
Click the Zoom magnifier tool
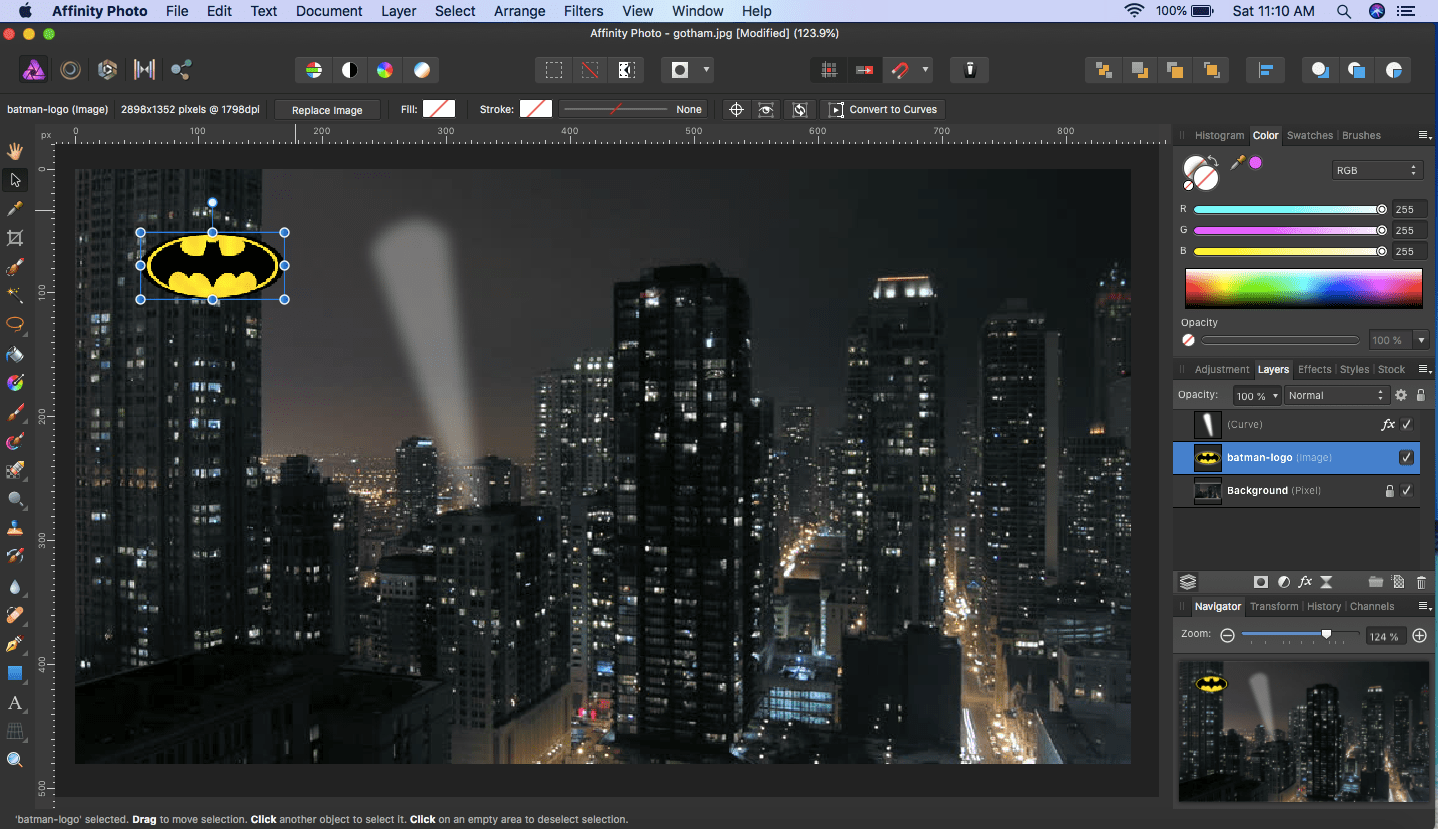tap(15, 760)
